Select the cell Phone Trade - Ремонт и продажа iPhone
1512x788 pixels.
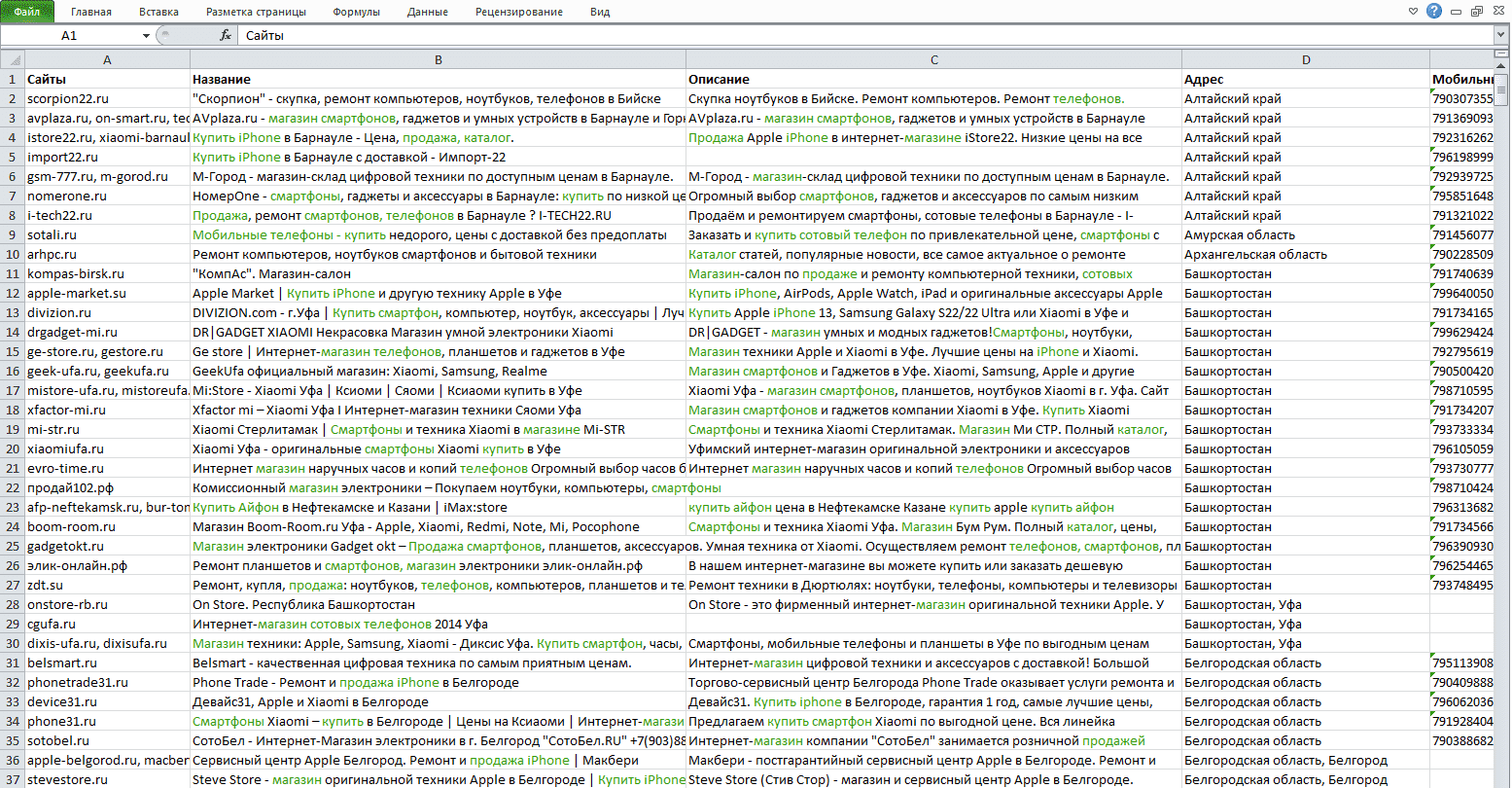click(438, 682)
